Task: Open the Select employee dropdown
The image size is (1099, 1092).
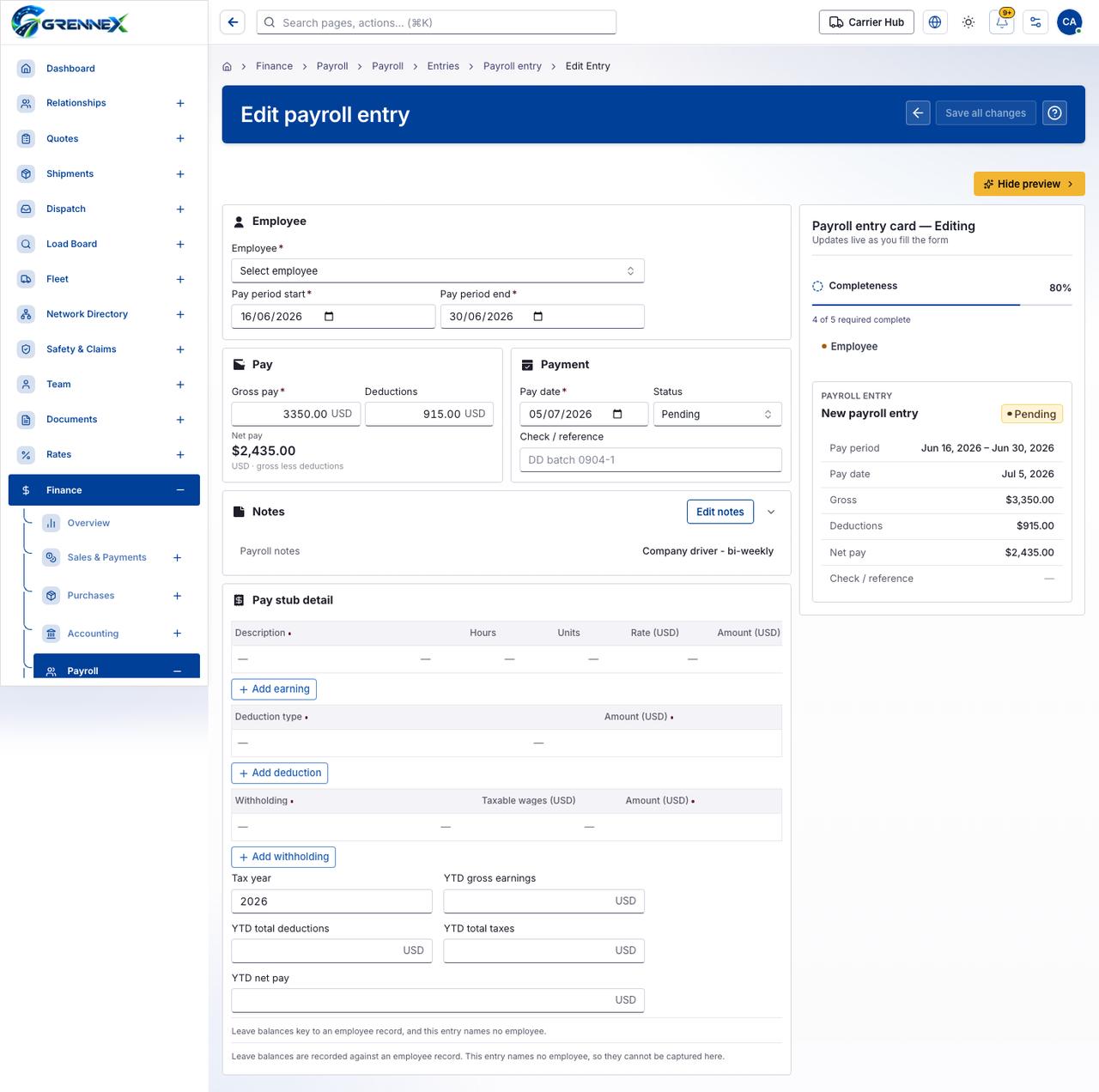Action: [x=438, y=270]
